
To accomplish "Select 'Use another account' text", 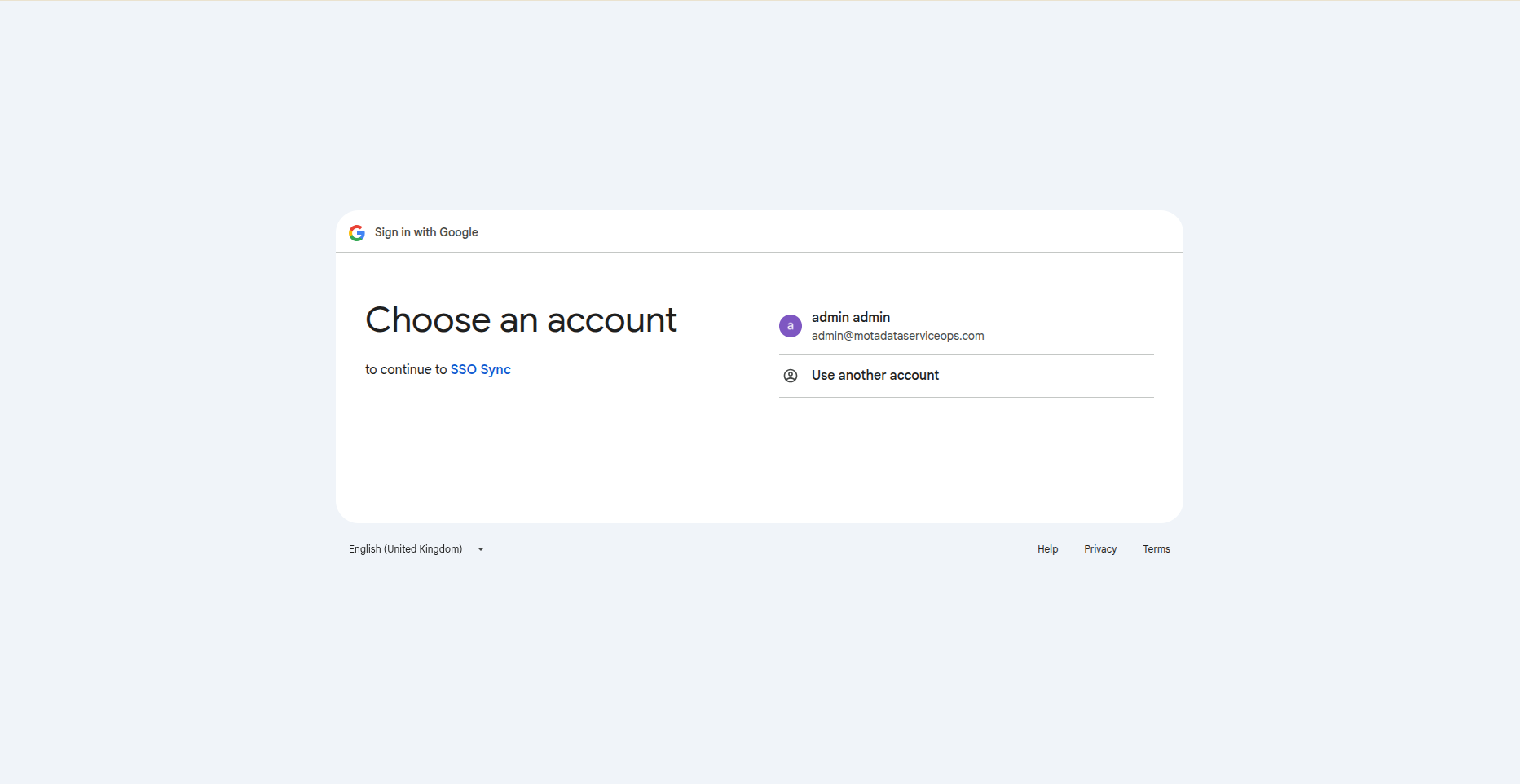I will [x=875, y=375].
